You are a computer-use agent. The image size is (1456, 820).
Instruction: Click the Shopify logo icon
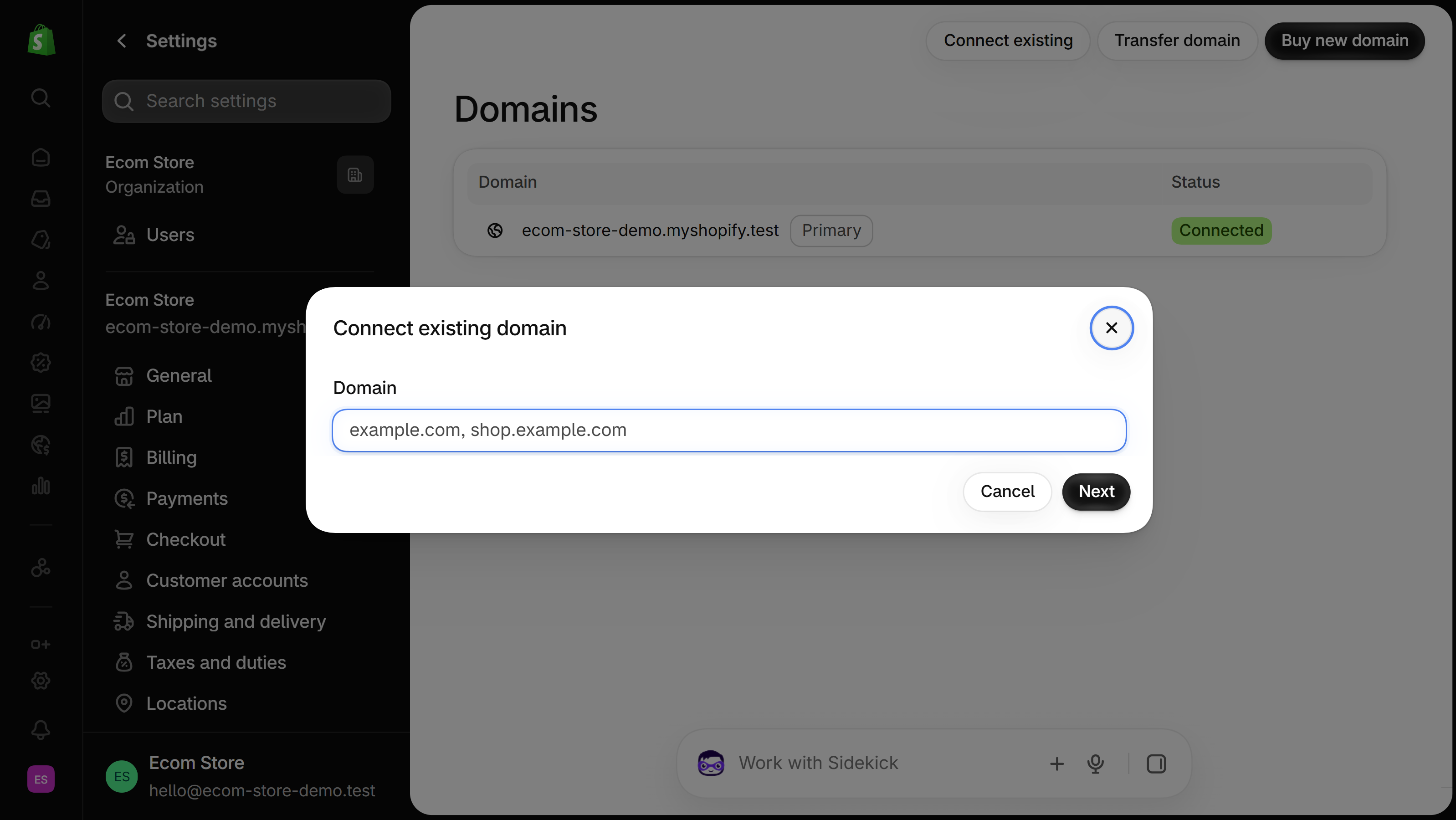tap(41, 40)
